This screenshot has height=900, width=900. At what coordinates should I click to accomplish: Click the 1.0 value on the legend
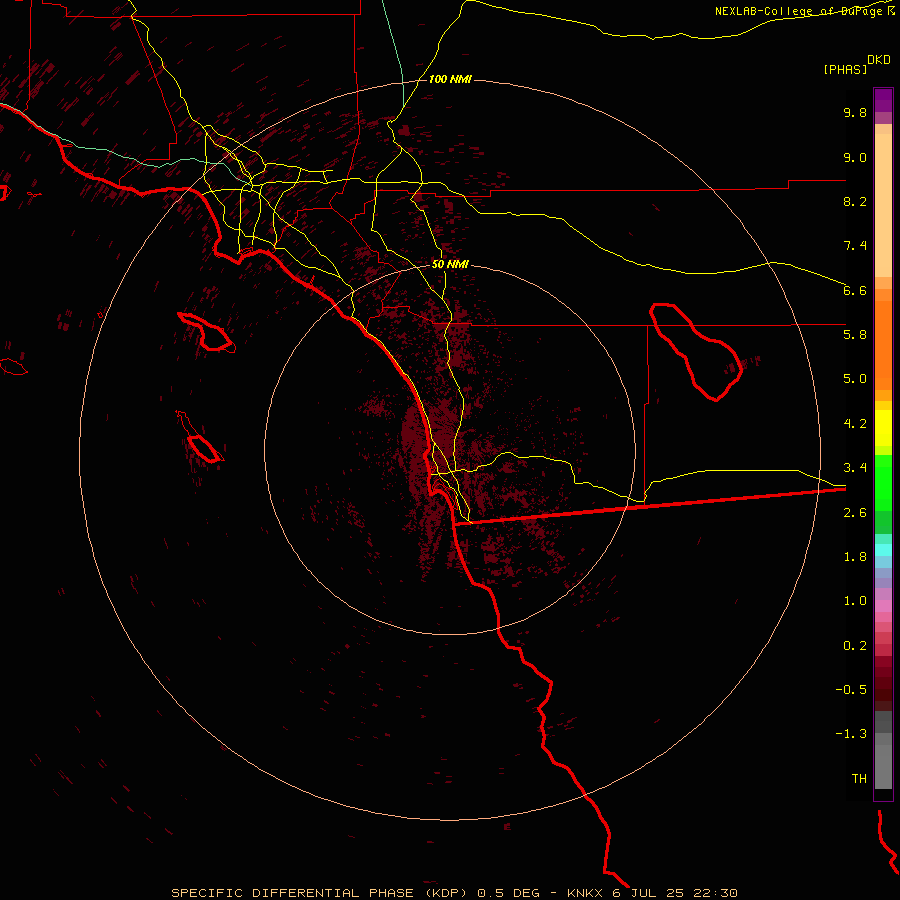(855, 601)
